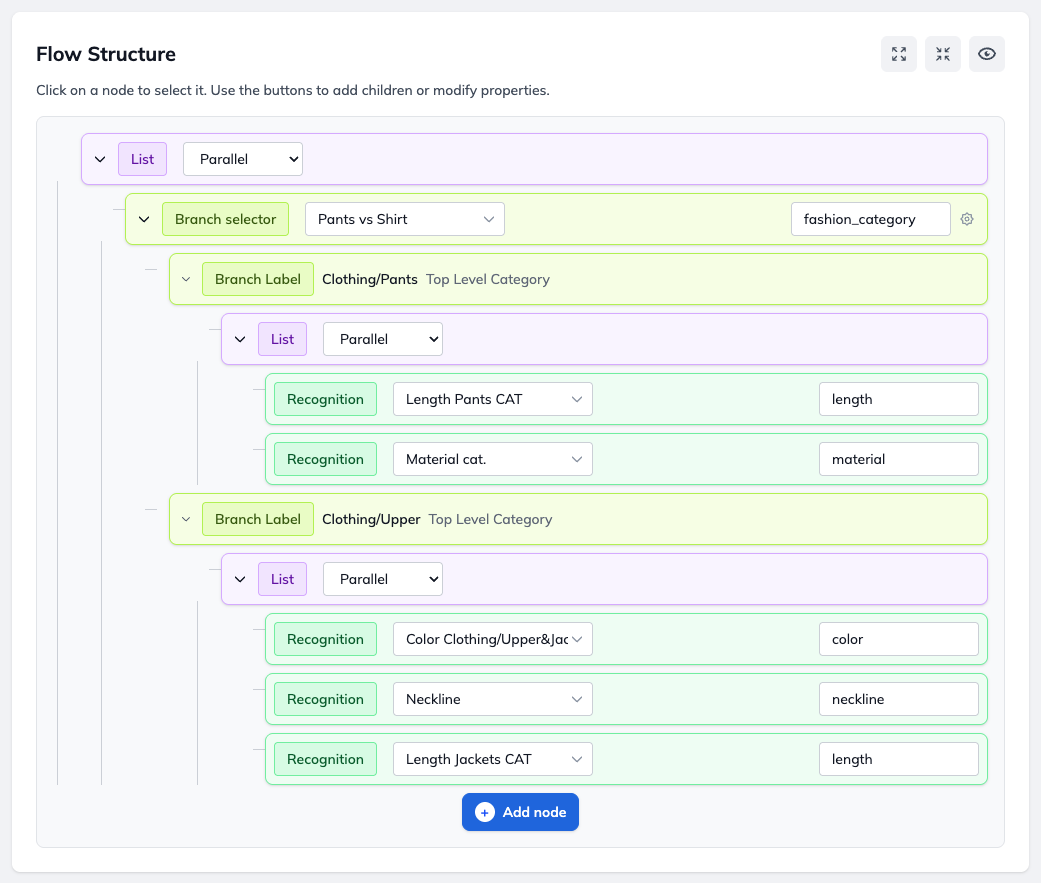The width and height of the screenshot is (1041, 883).
Task: Collapse the root List node chevron
Action: click(x=100, y=159)
